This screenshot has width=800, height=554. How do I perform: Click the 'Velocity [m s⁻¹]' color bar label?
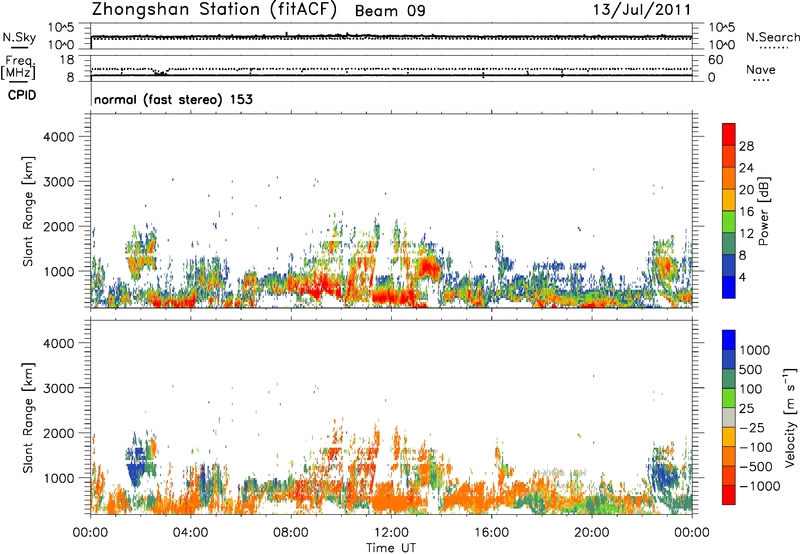[790, 417]
